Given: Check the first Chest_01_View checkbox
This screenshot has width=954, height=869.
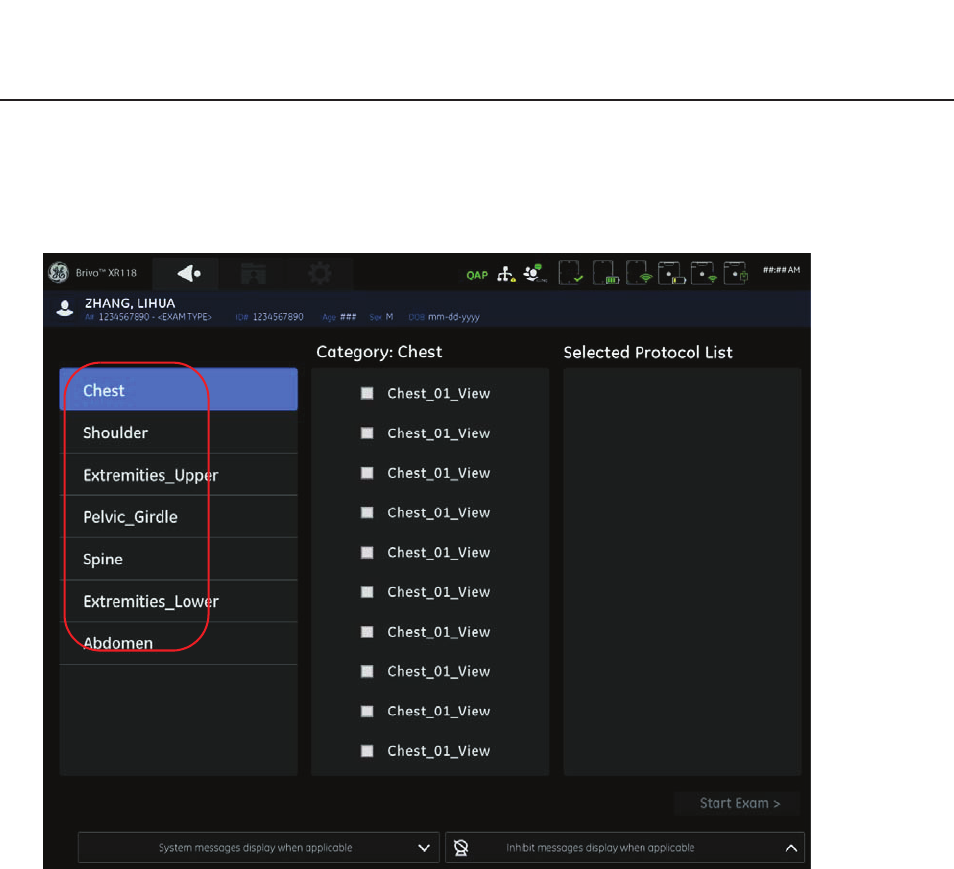Looking at the screenshot, I should [x=367, y=393].
